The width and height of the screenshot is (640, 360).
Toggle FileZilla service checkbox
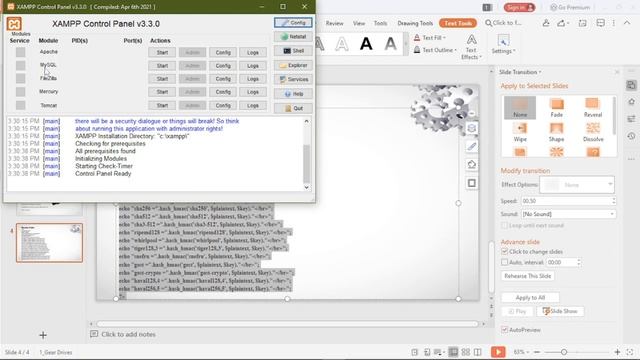pos(20,78)
